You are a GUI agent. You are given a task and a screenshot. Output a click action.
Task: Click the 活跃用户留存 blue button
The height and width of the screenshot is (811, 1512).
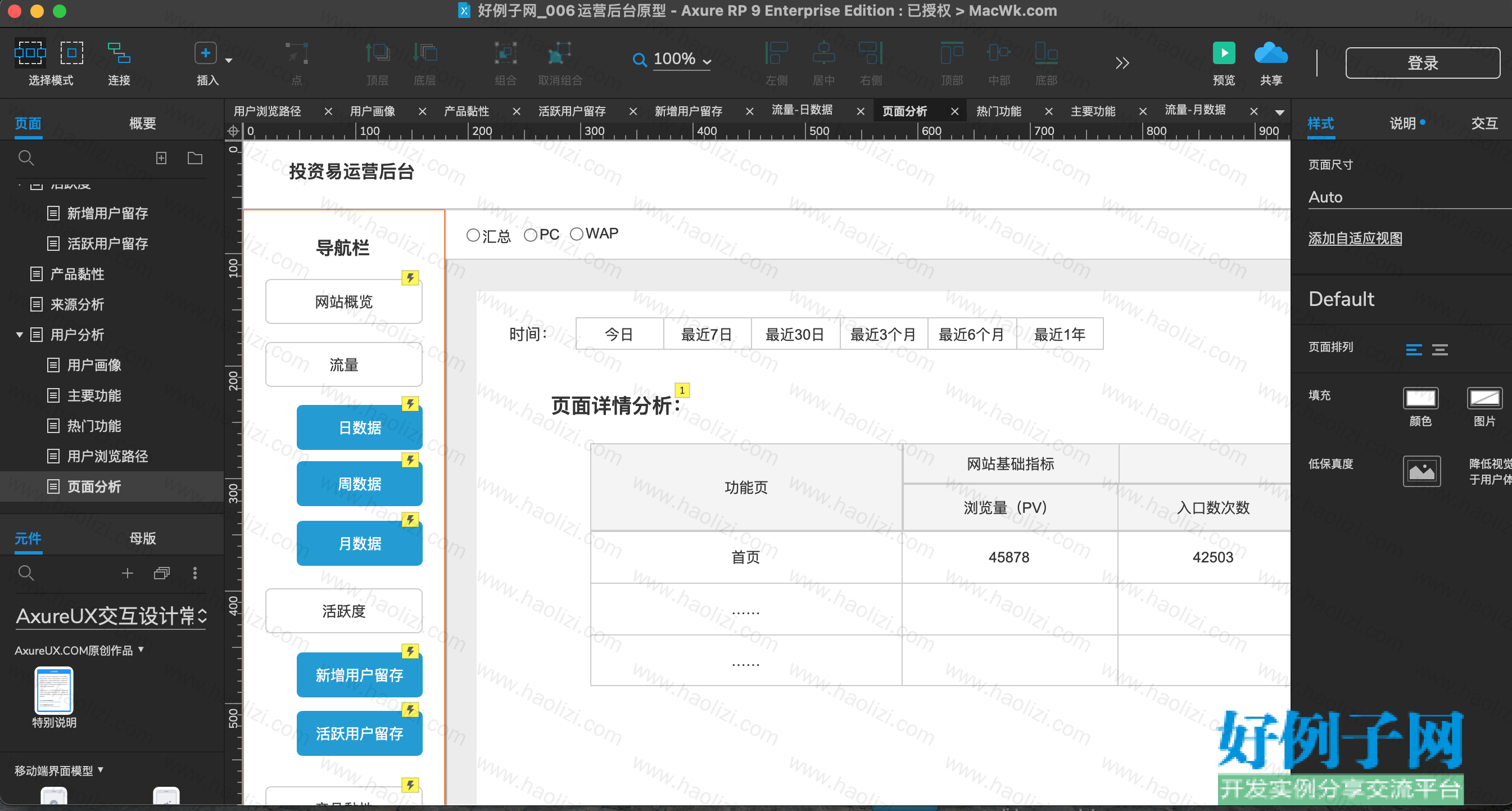tap(360, 733)
